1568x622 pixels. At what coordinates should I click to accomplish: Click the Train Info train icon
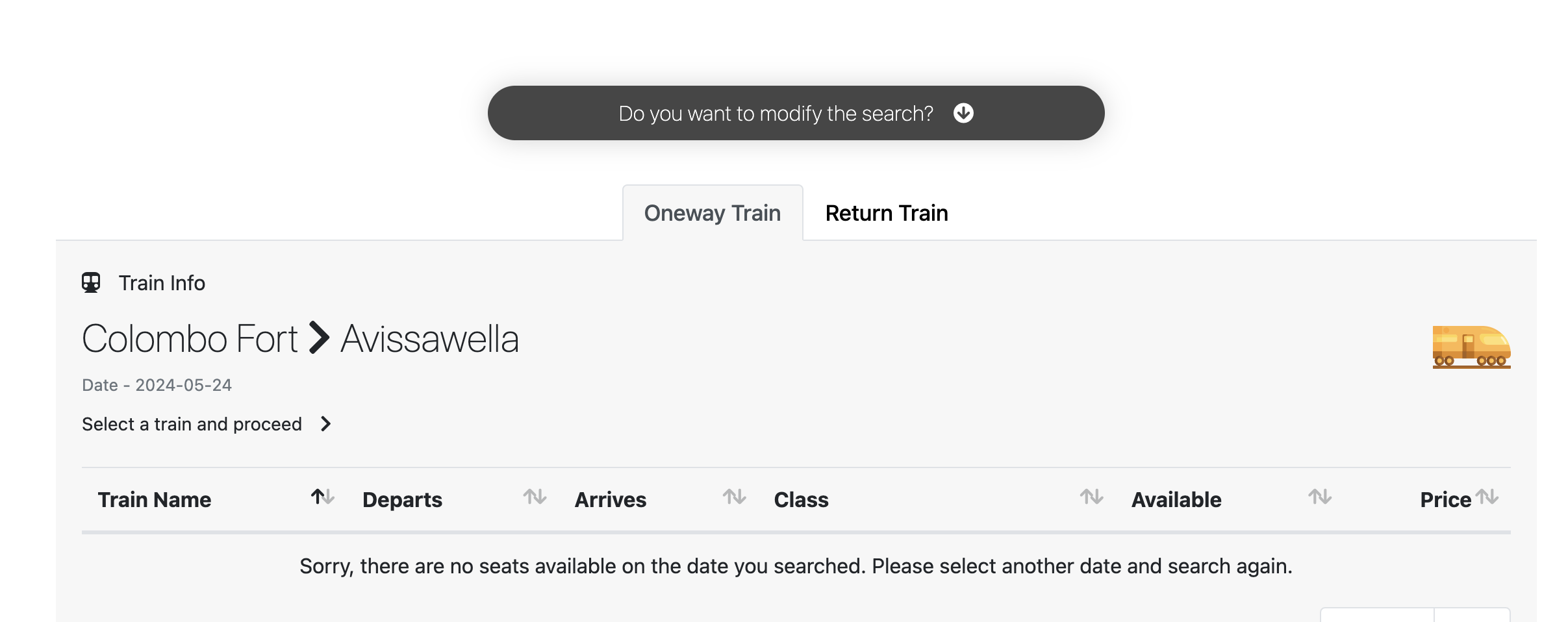click(x=91, y=282)
